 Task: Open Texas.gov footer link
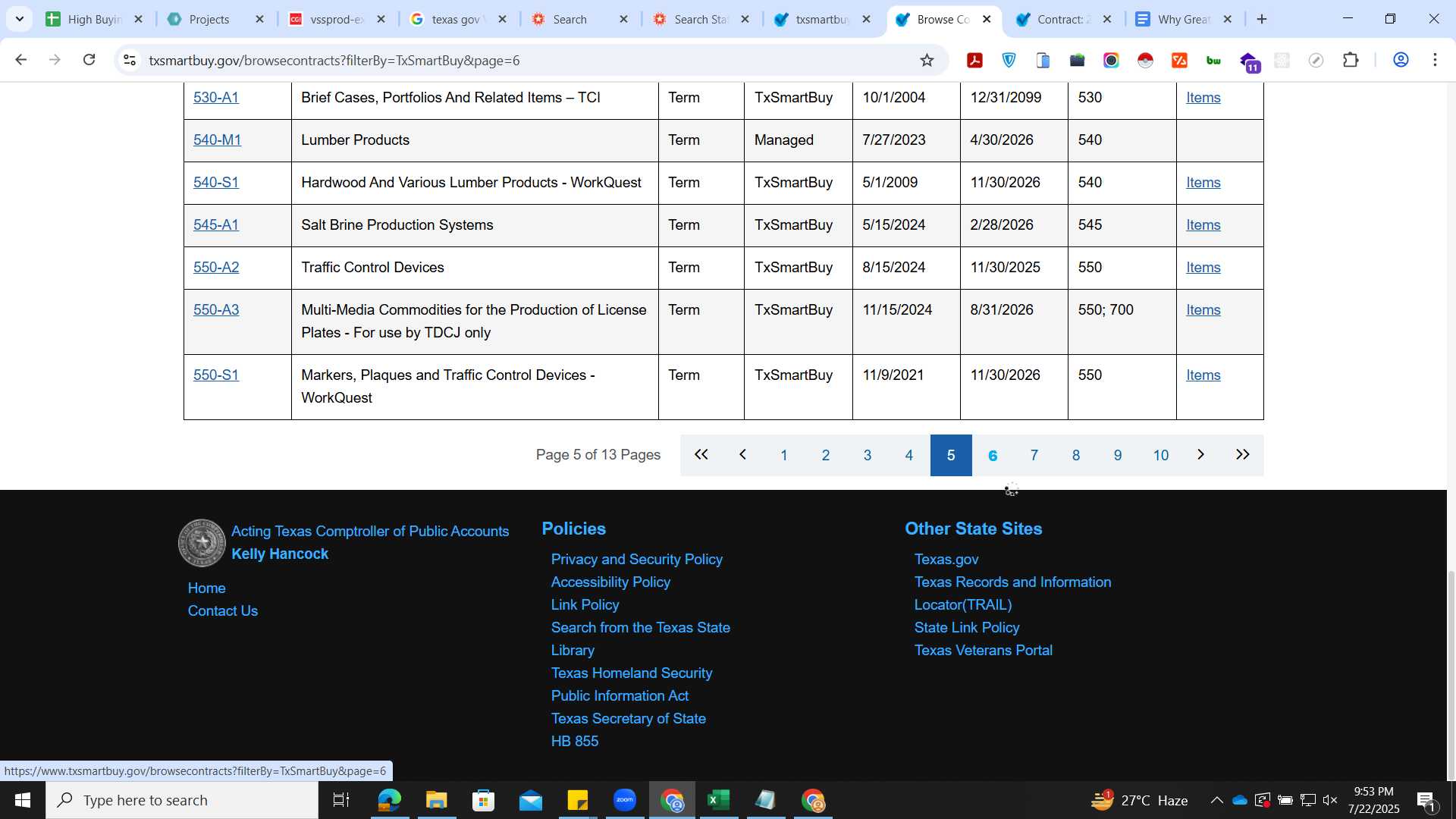(946, 560)
